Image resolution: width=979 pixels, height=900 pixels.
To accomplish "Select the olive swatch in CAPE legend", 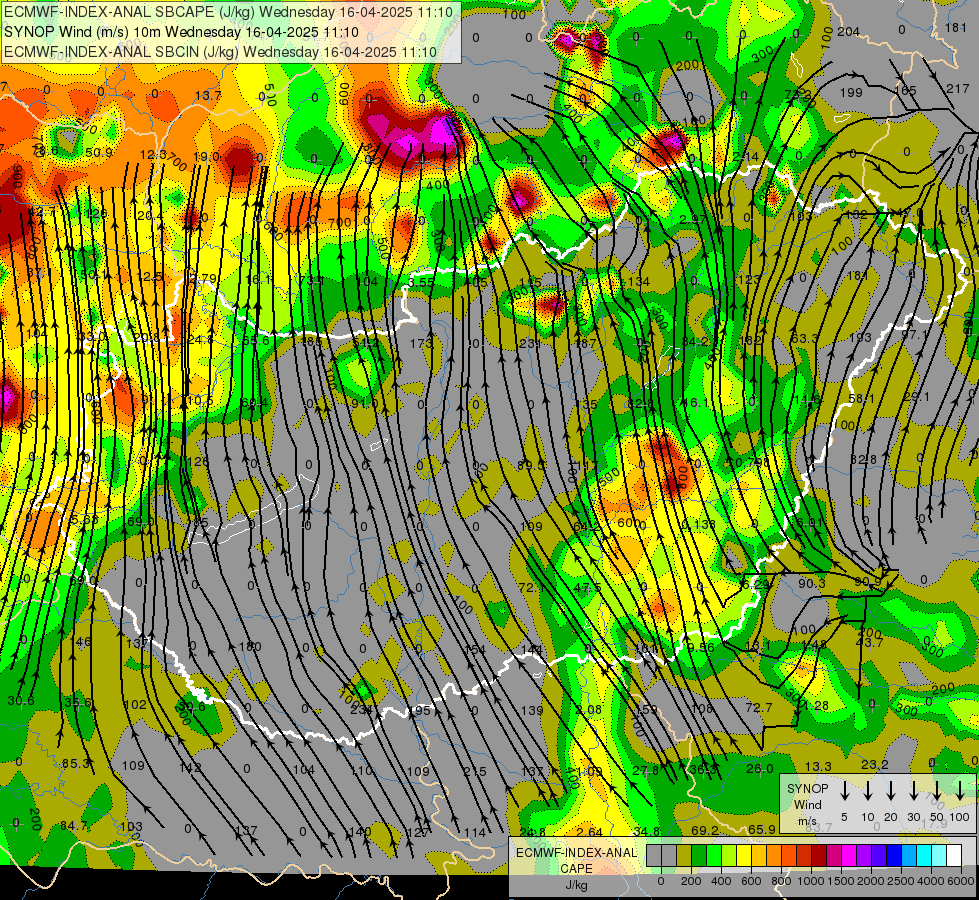I will pos(684,856).
